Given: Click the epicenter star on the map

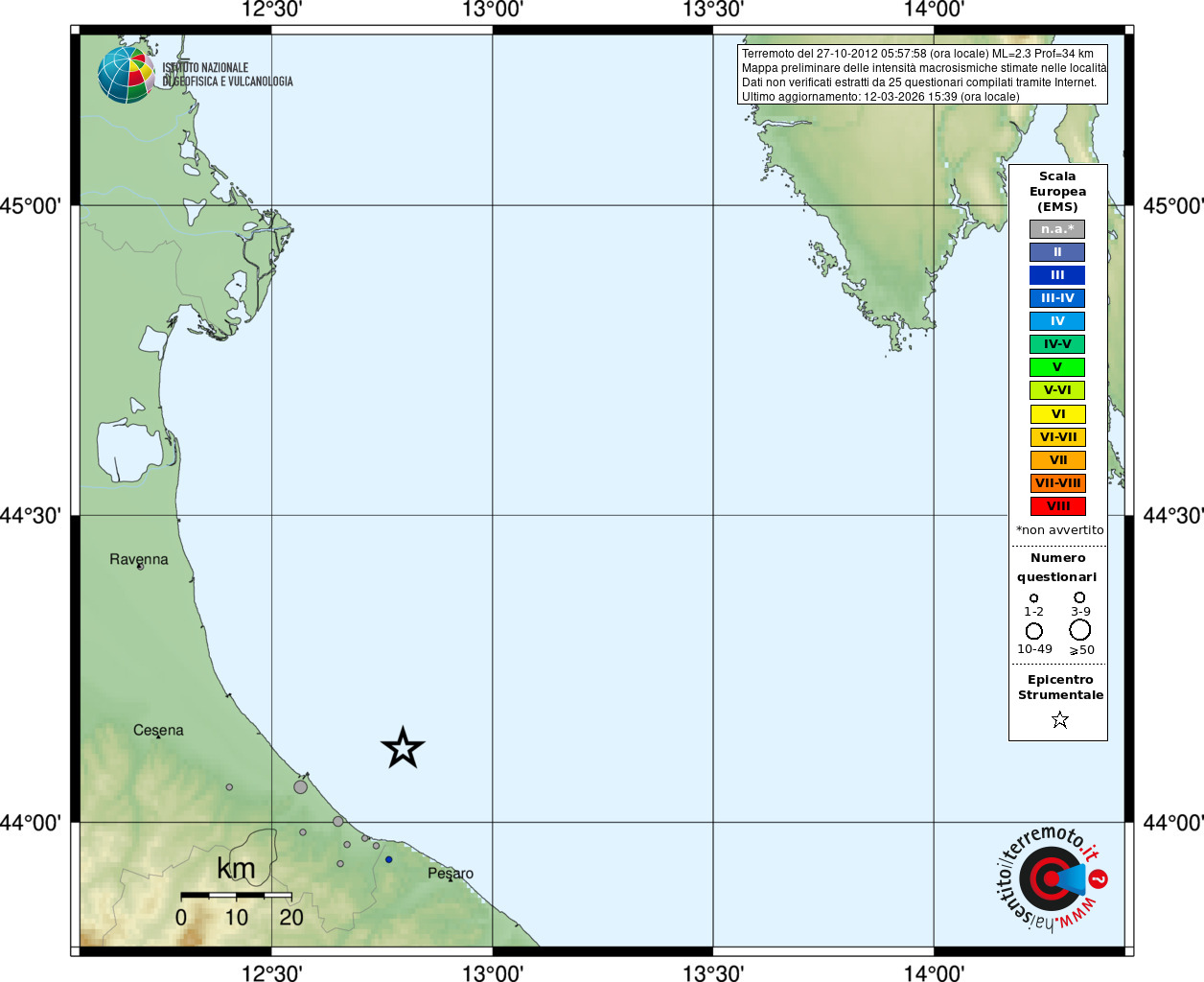Looking at the screenshot, I should [x=403, y=748].
